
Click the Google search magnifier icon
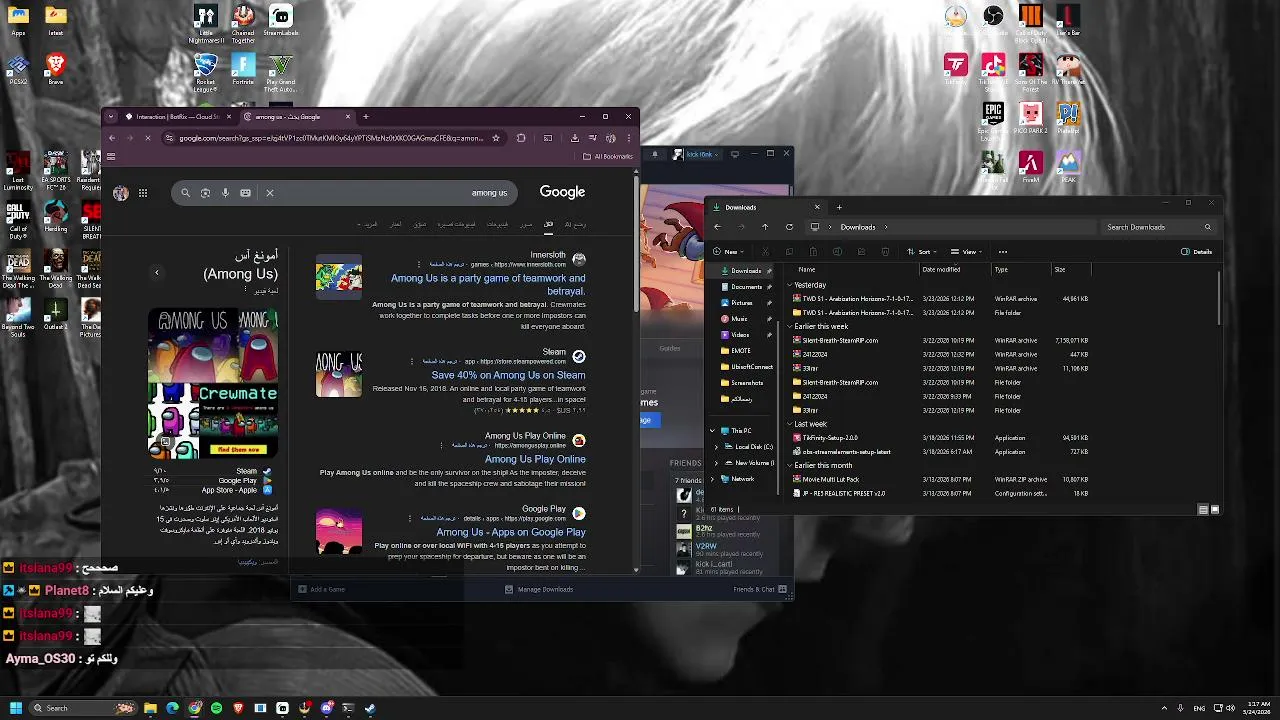(x=185, y=193)
